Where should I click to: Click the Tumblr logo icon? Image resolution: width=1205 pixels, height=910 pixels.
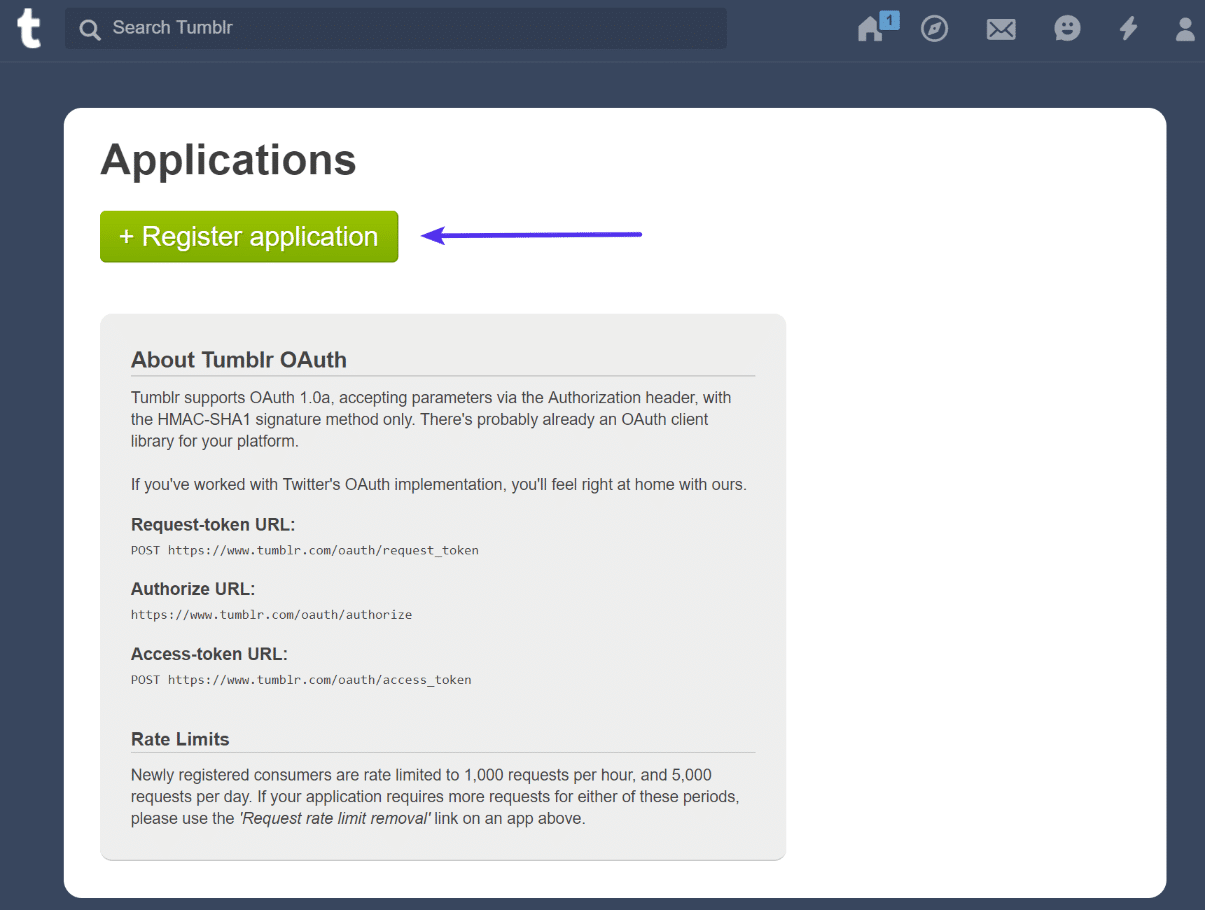tap(28, 28)
